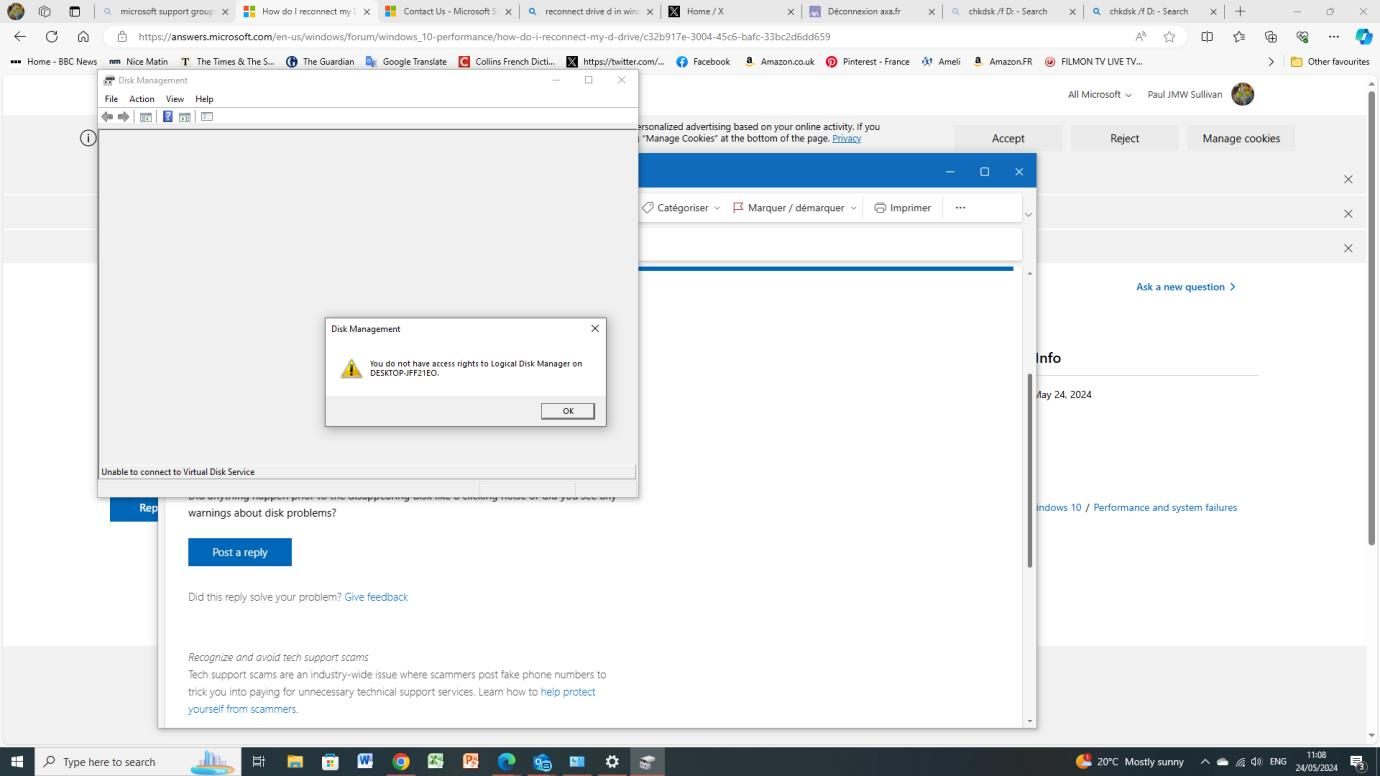Image resolution: width=1380 pixels, height=776 pixels.
Task: Open Edge Favourites list icon
Action: (x=1239, y=36)
